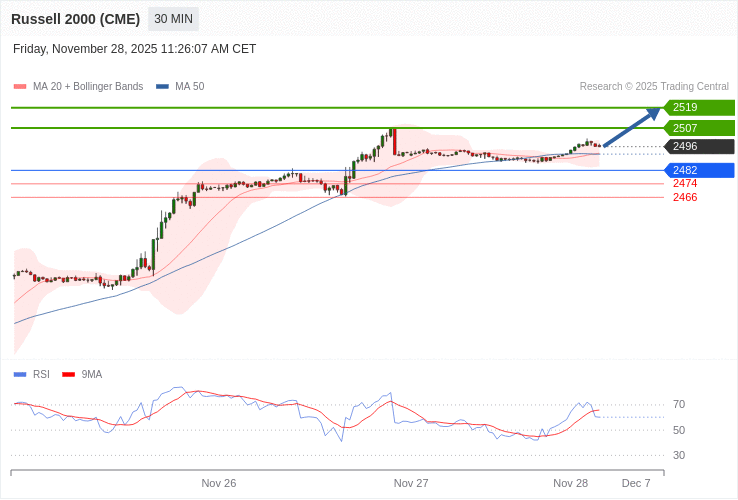Click the Russell 2000 (CME) title
738x500 pixels.
[x=75, y=19]
